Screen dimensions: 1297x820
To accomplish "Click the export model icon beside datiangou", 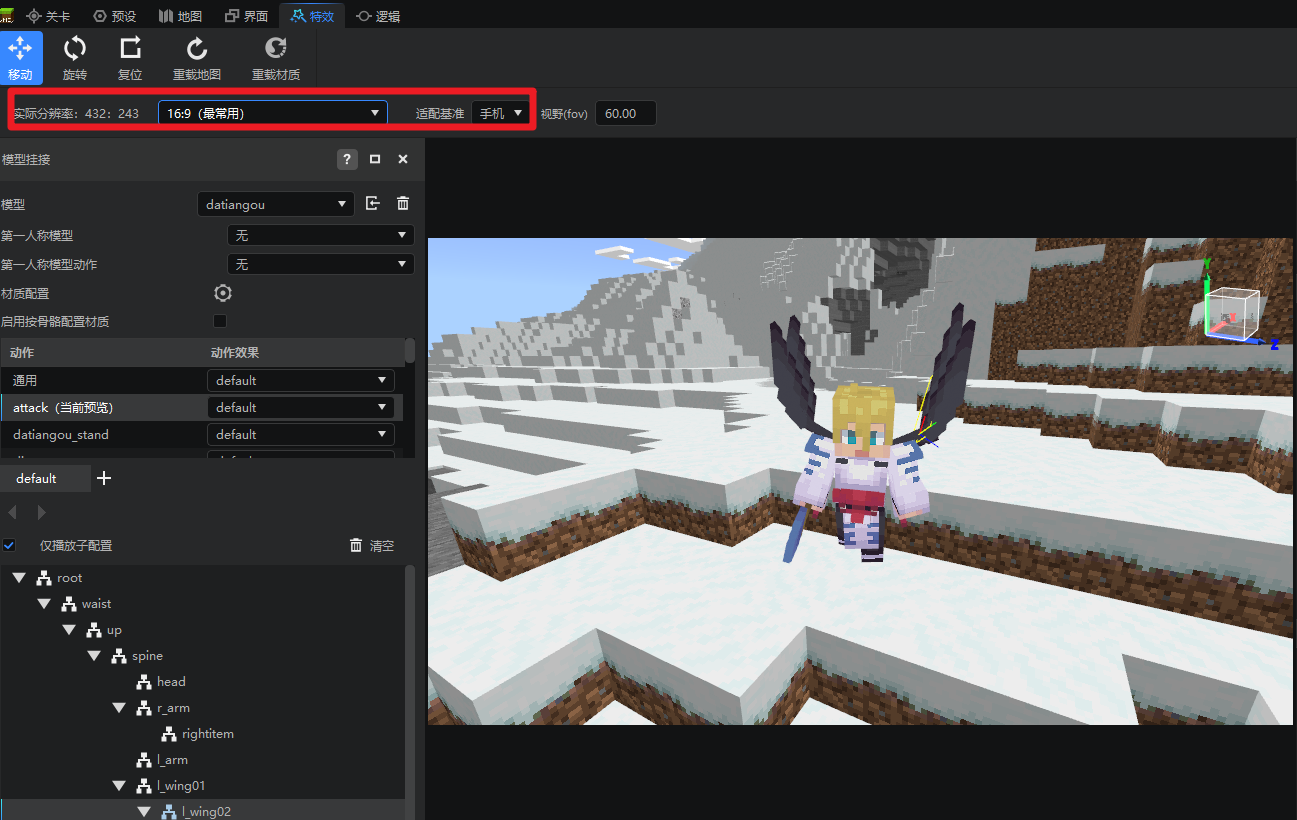I will click(373, 204).
